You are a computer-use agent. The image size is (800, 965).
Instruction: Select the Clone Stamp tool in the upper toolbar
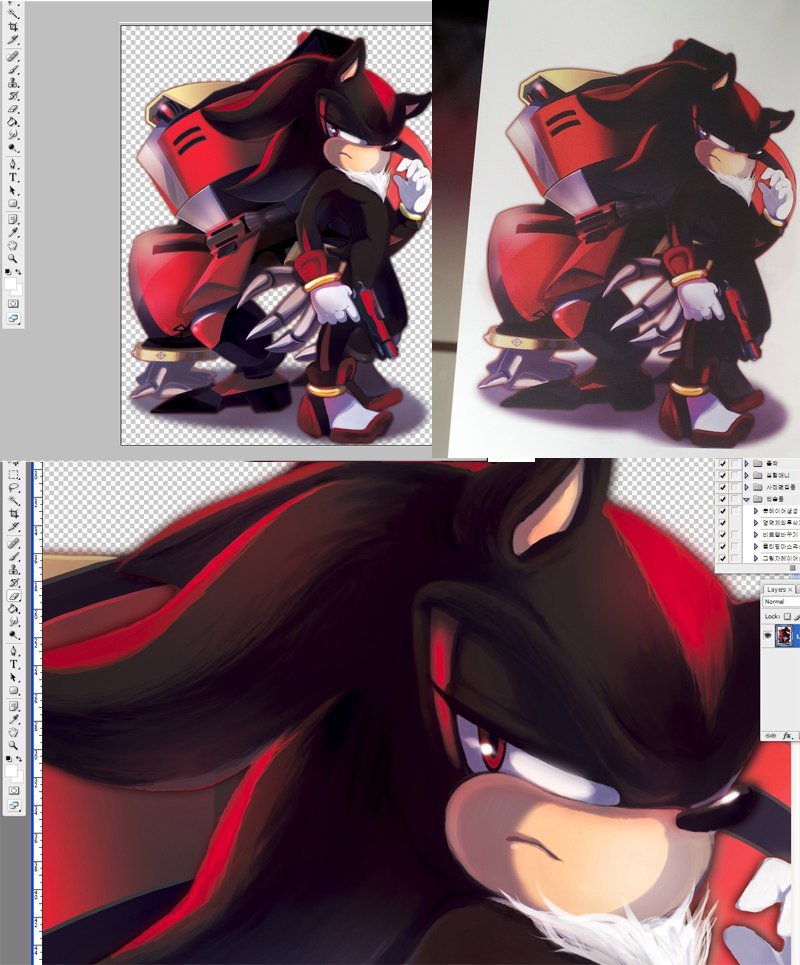click(13, 82)
